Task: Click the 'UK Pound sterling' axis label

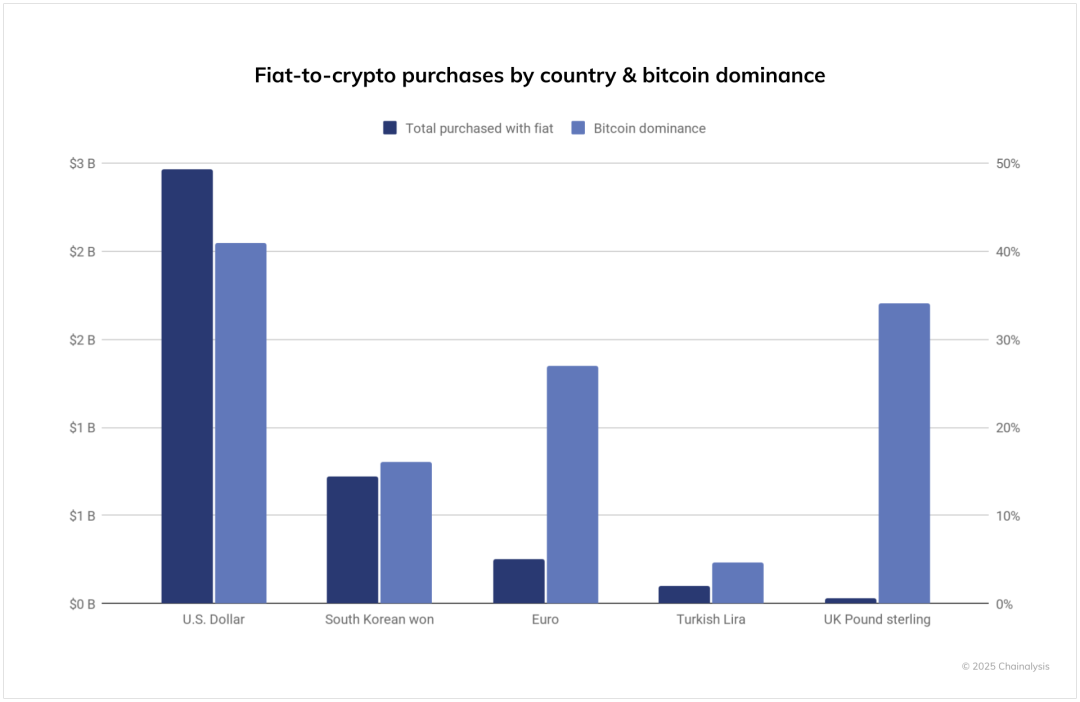Action: click(x=877, y=619)
